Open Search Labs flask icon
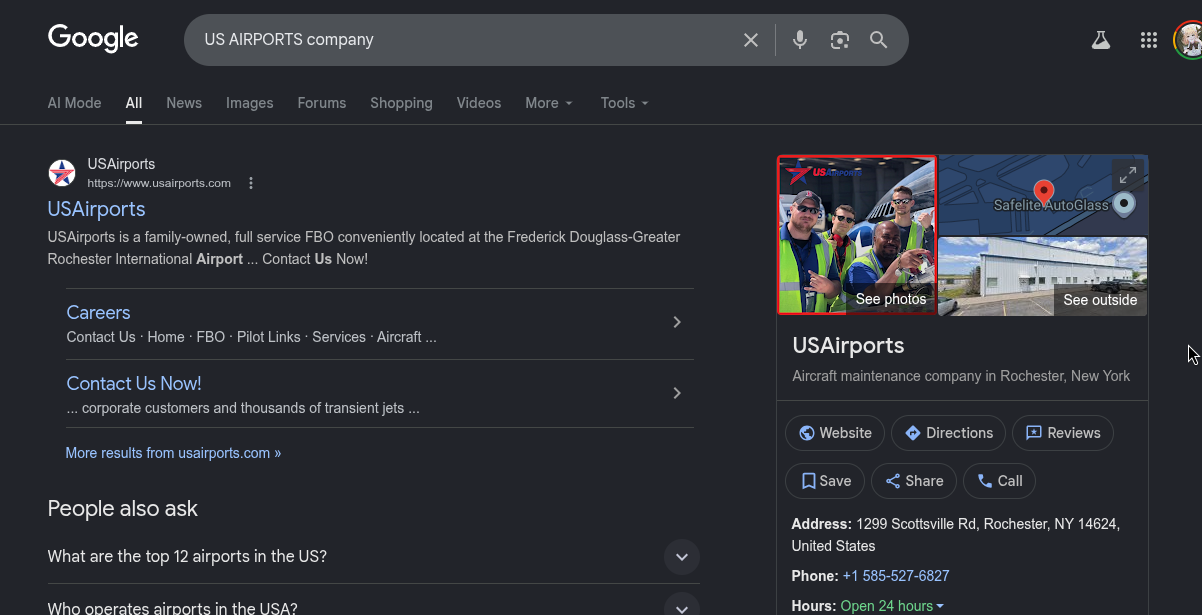 coord(1101,40)
